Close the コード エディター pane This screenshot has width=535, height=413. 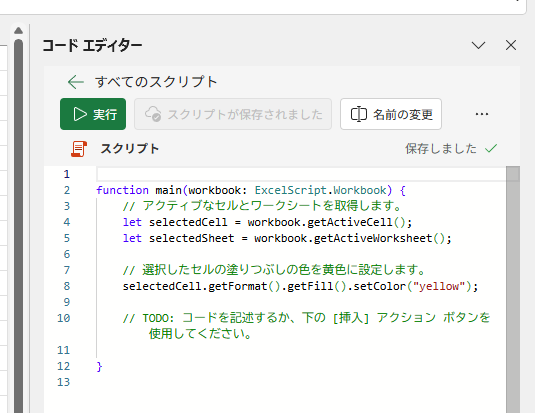pos(511,45)
